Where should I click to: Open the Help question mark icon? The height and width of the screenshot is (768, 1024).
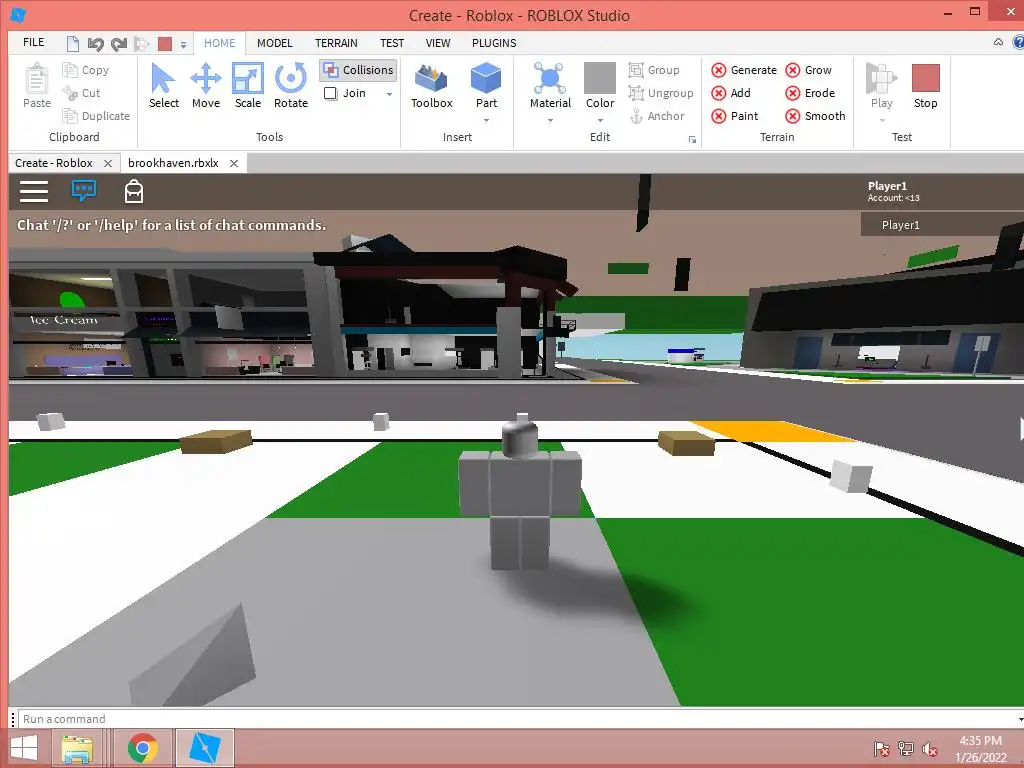coord(1018,42)
